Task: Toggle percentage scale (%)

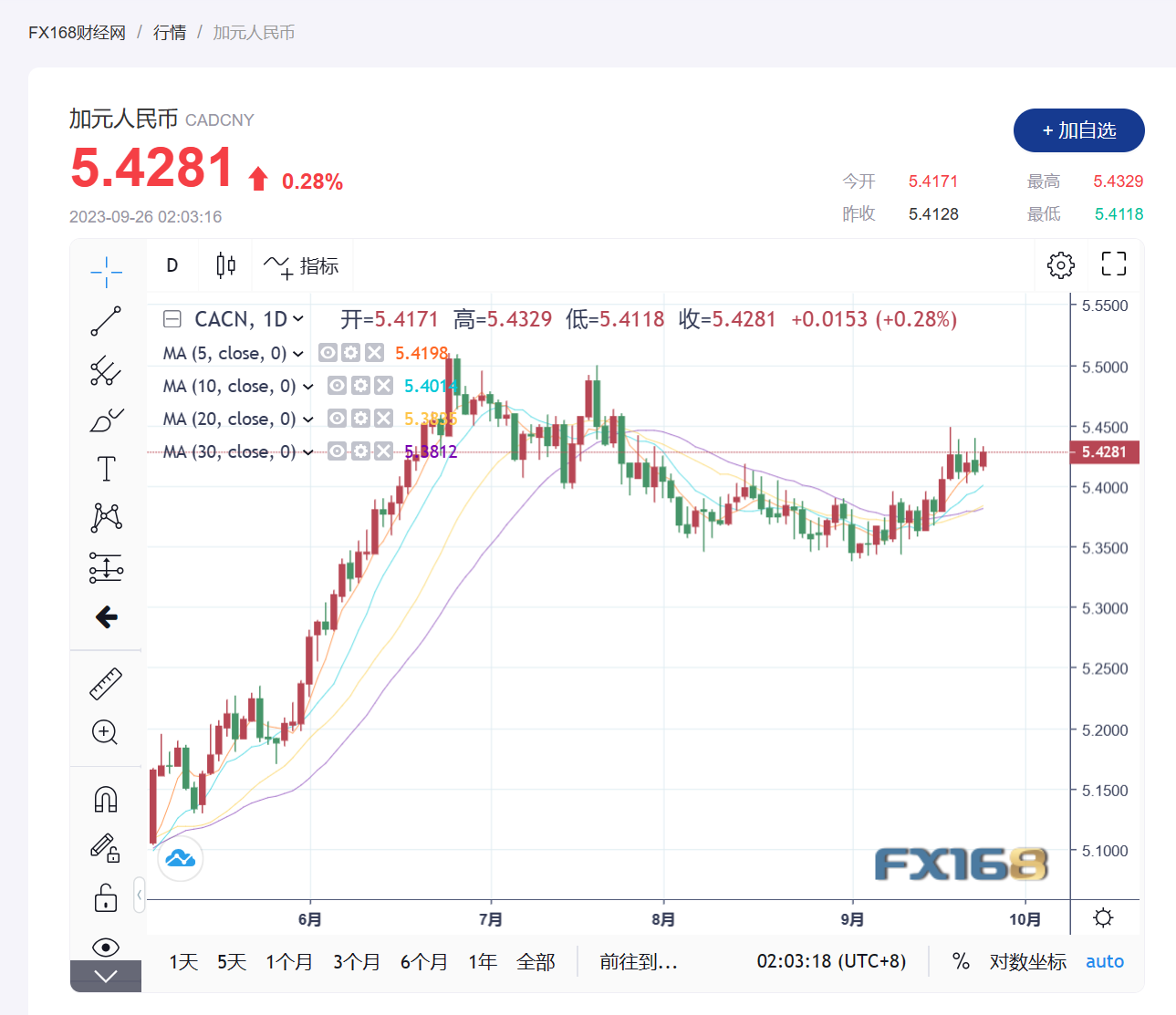Action: pyautogui.click(x=961, y=961)
